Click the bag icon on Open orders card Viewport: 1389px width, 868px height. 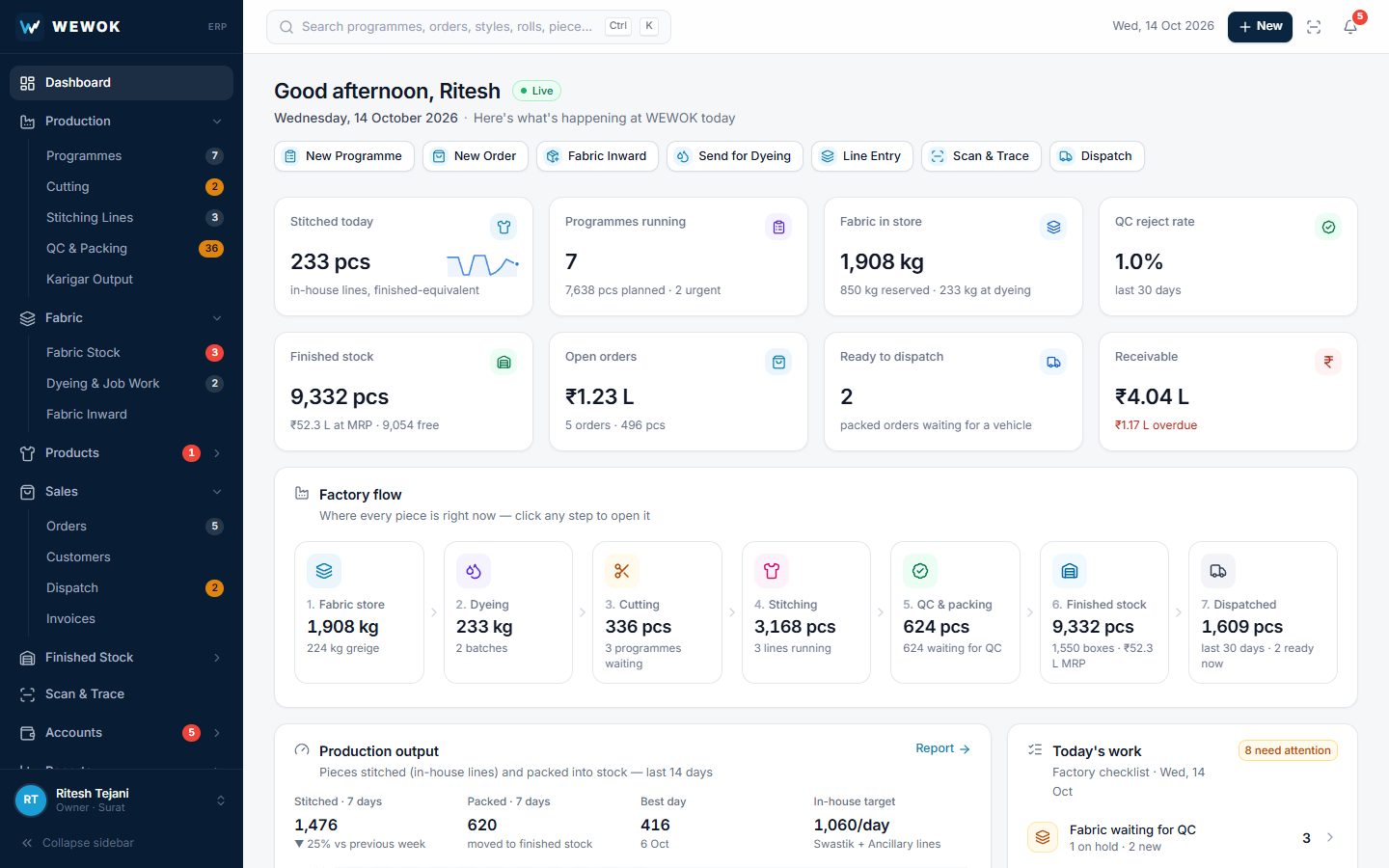click(x=778, y=362)
